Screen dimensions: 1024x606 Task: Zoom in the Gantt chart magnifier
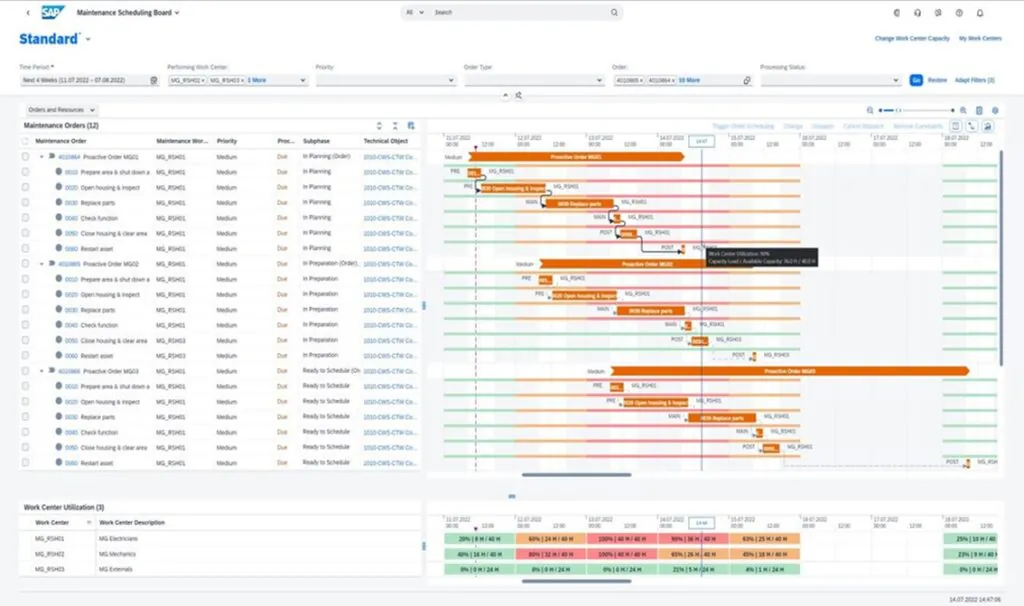tap(963, 110)
